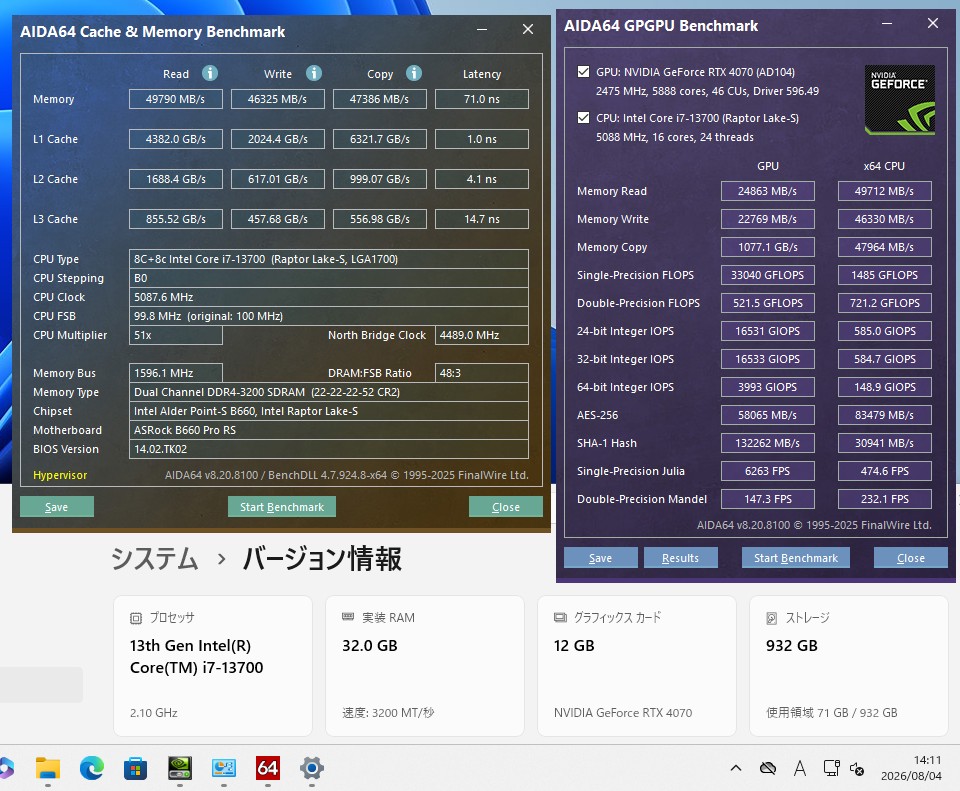Screen dimensions: 960x791
Task: Click L2 Cache write 617.01 GB/s
Action: [x=277, y=179]
